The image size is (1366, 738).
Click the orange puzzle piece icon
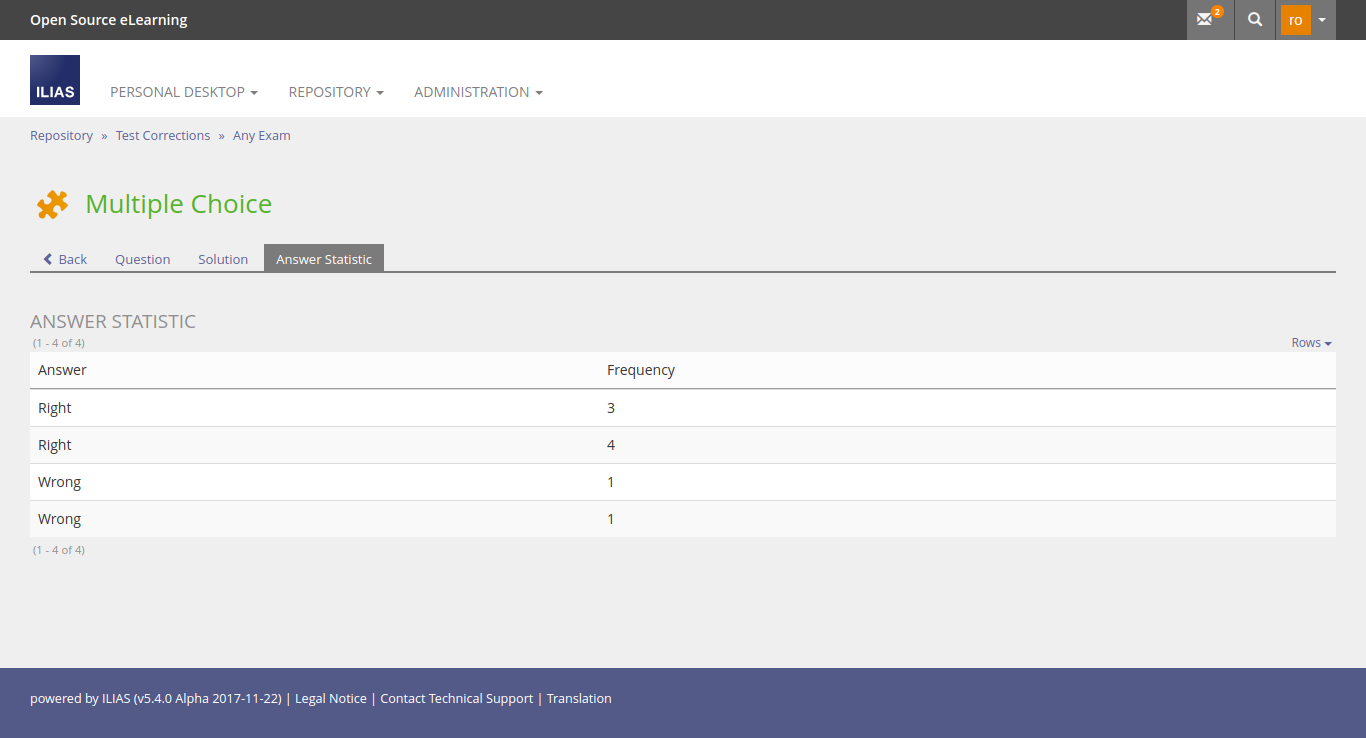coord(52,204)
